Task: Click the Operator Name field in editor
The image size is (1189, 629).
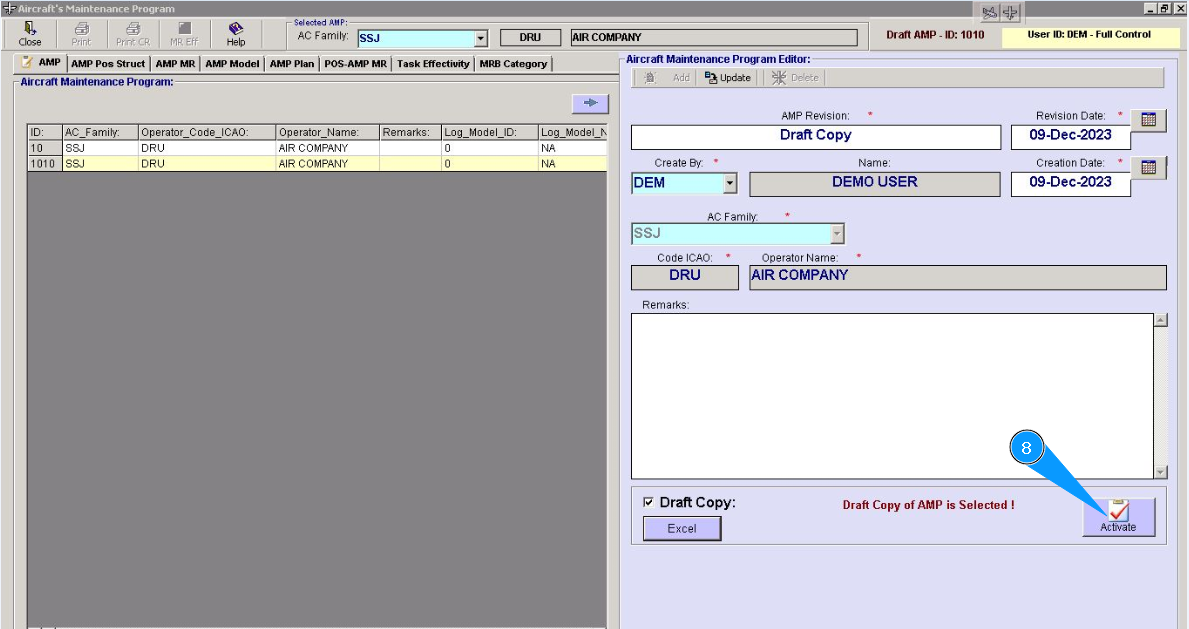Action: [x=958, y=277]
